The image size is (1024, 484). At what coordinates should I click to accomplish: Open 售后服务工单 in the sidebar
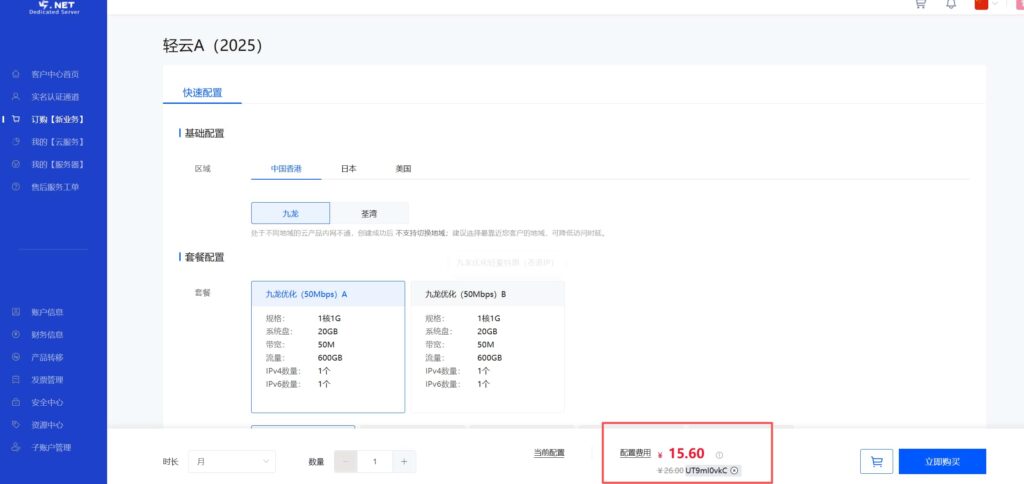(54, 187)
